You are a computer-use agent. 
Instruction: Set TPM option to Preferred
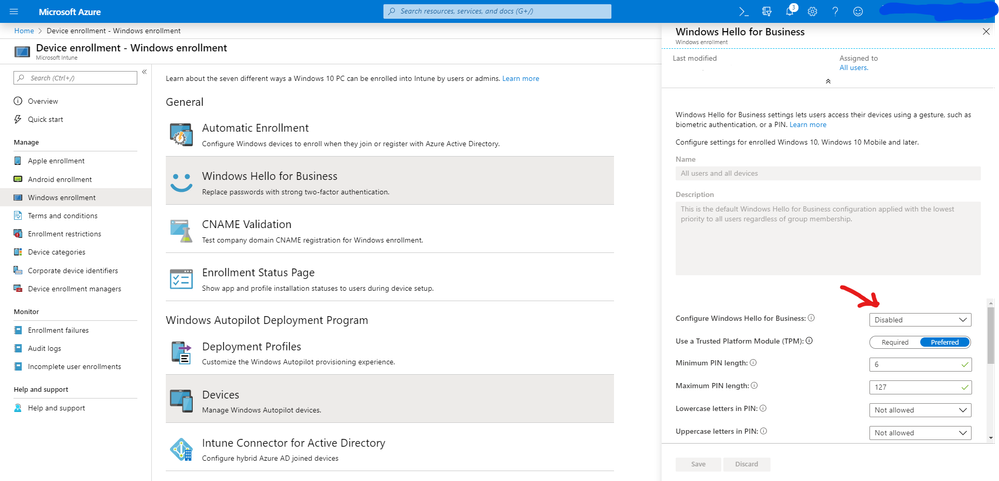(944, 342)
